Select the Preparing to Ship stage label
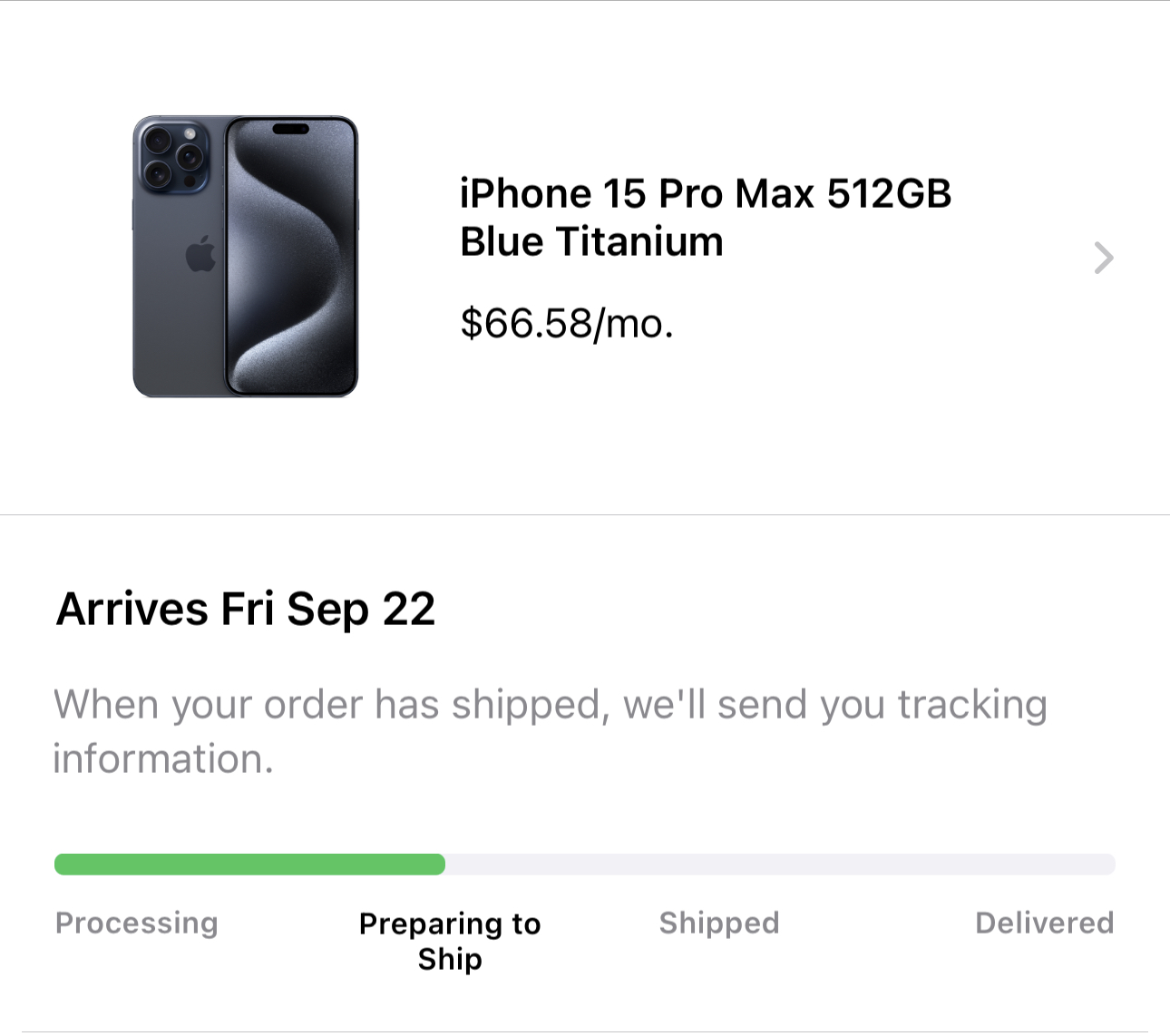Viewport: 1170px width, 1036px height. pyautogui.click(x=450, y=941)
